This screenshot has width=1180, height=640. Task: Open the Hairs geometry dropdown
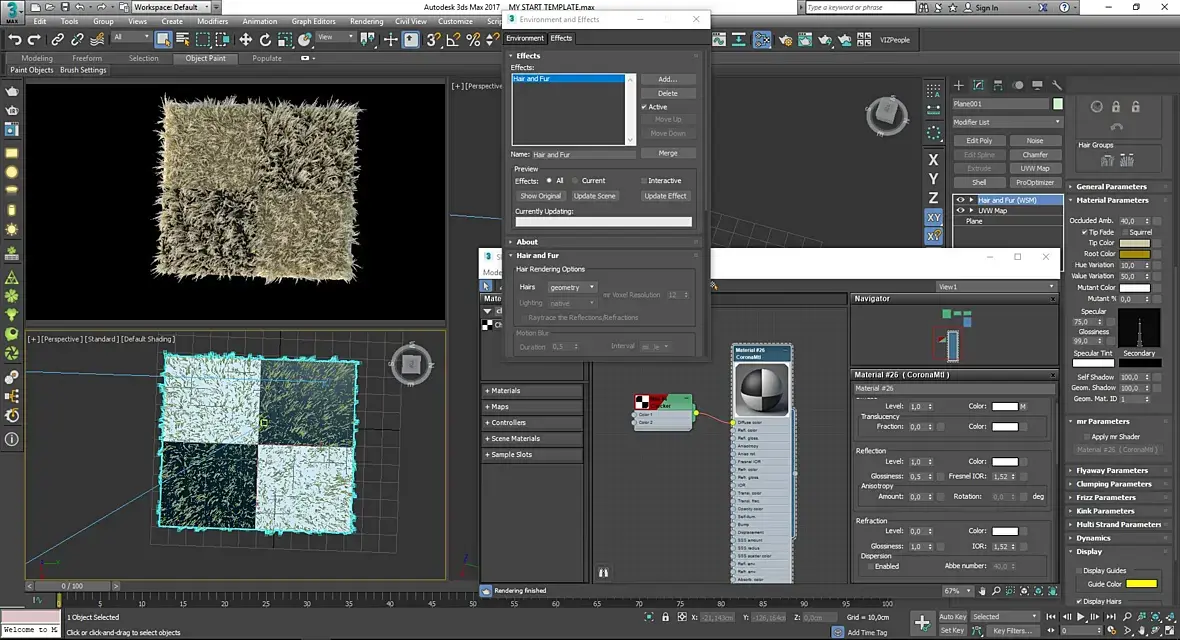[x=572, y=287]
